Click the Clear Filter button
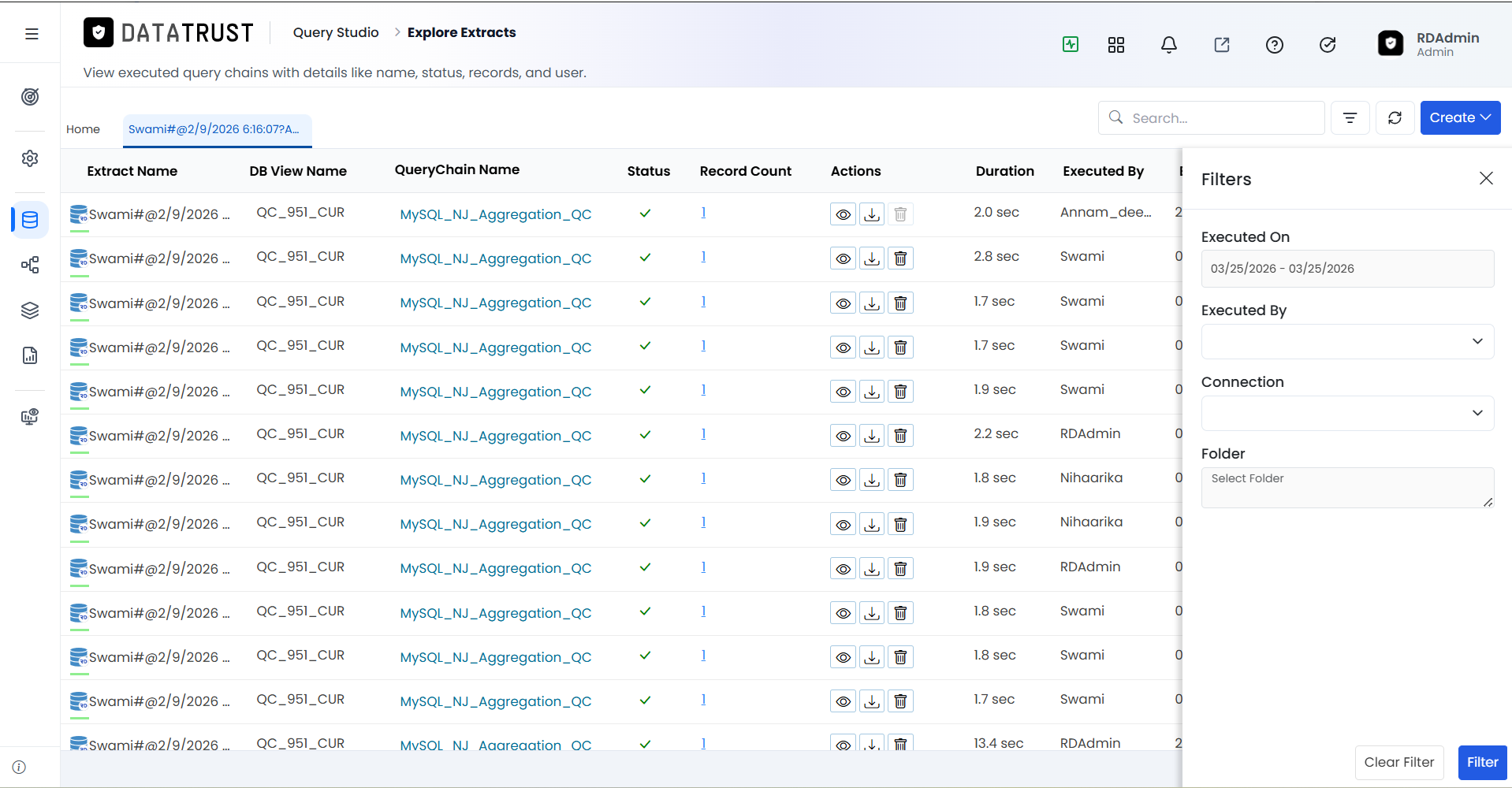The width and height of the screenshot is (1512, 788). point(1399,762)
